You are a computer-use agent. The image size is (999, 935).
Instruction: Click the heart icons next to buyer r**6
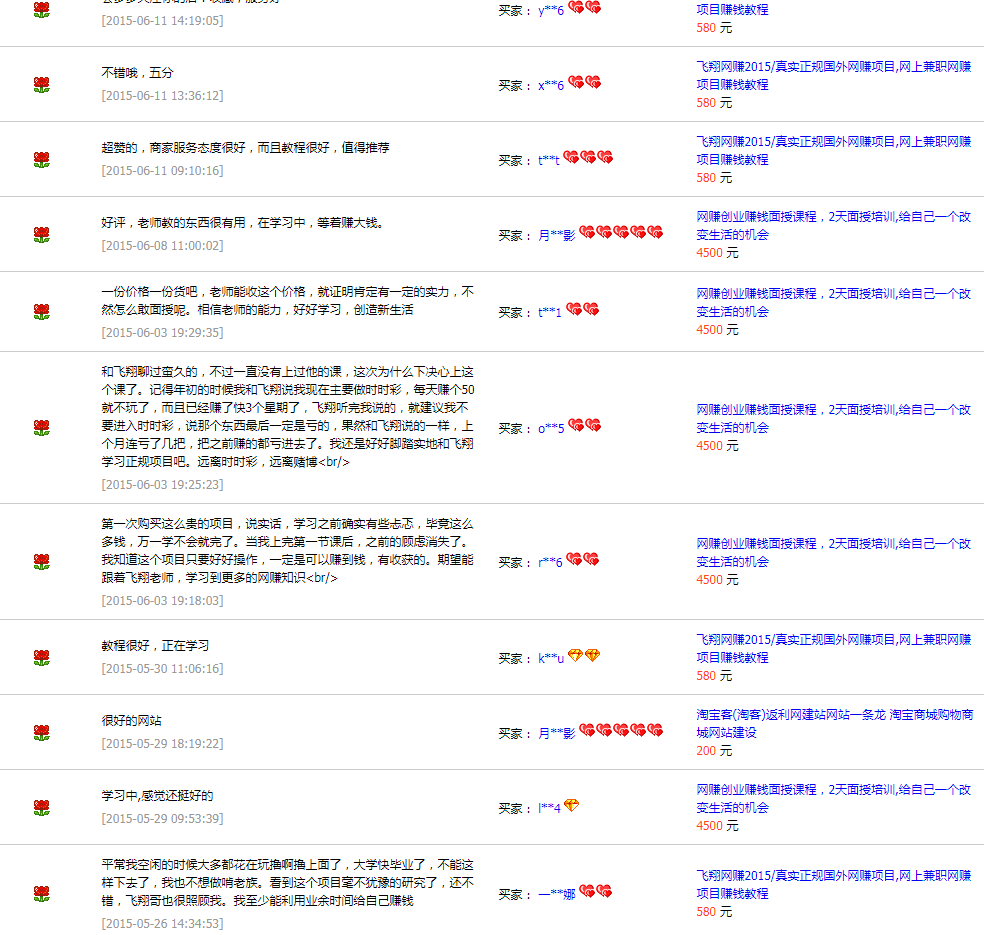[x=582, y=560]
